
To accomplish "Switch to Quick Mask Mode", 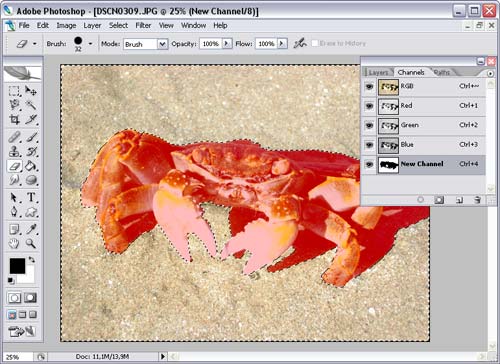I will pos(30,298).
